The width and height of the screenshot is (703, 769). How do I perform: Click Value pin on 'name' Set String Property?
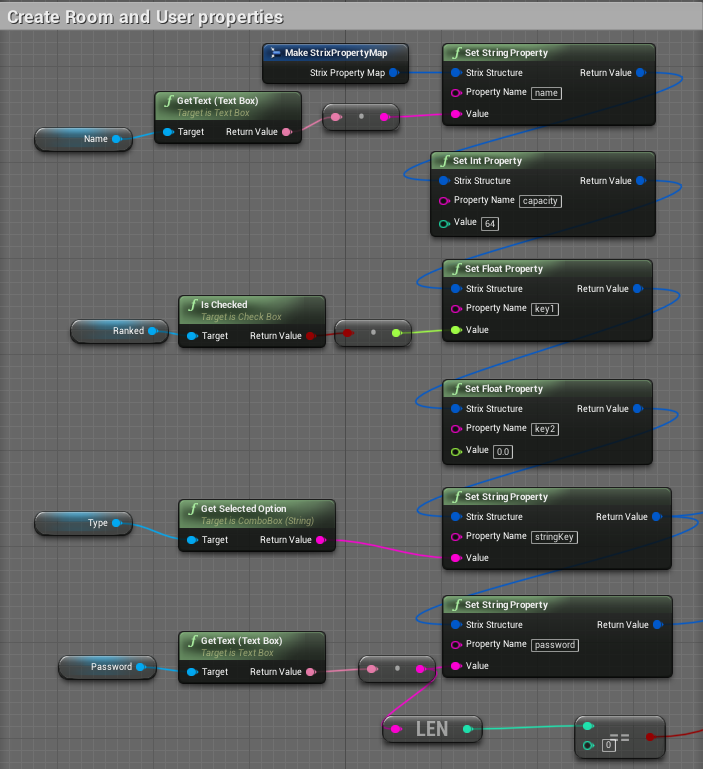(456, 114)
